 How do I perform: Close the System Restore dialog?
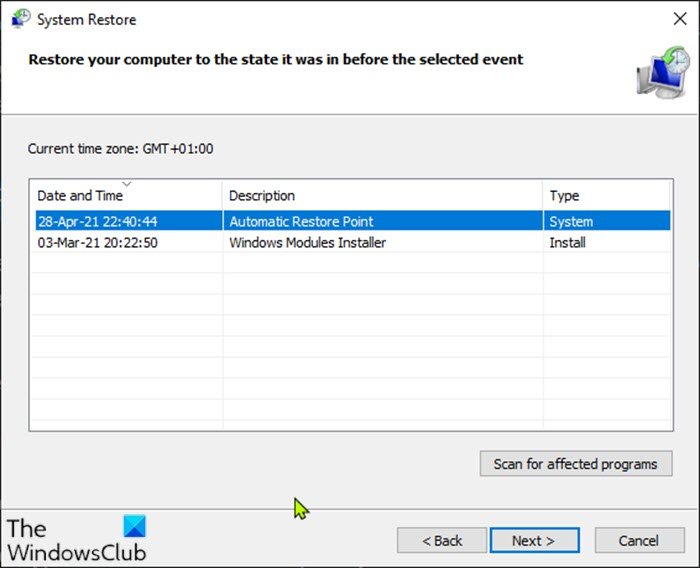pyautogui.click(x=680, y=19)
